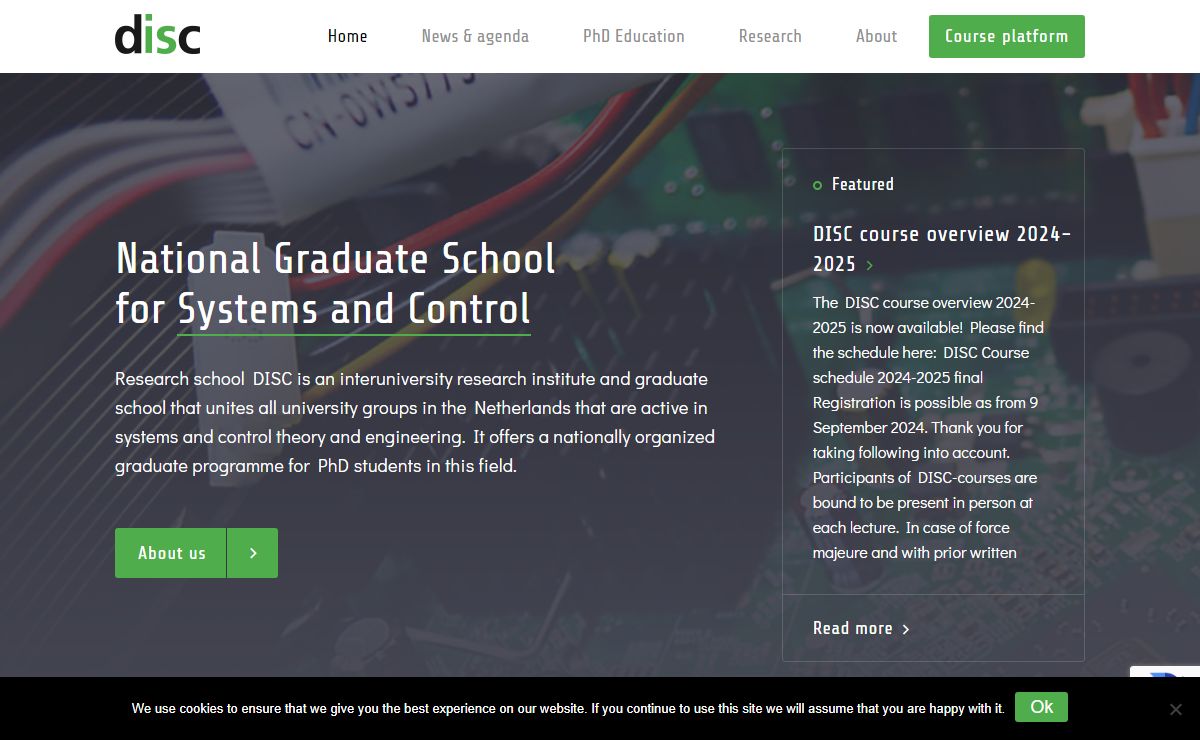Open DISC course overview 2024-2025 headline

[x=941, y=249]
